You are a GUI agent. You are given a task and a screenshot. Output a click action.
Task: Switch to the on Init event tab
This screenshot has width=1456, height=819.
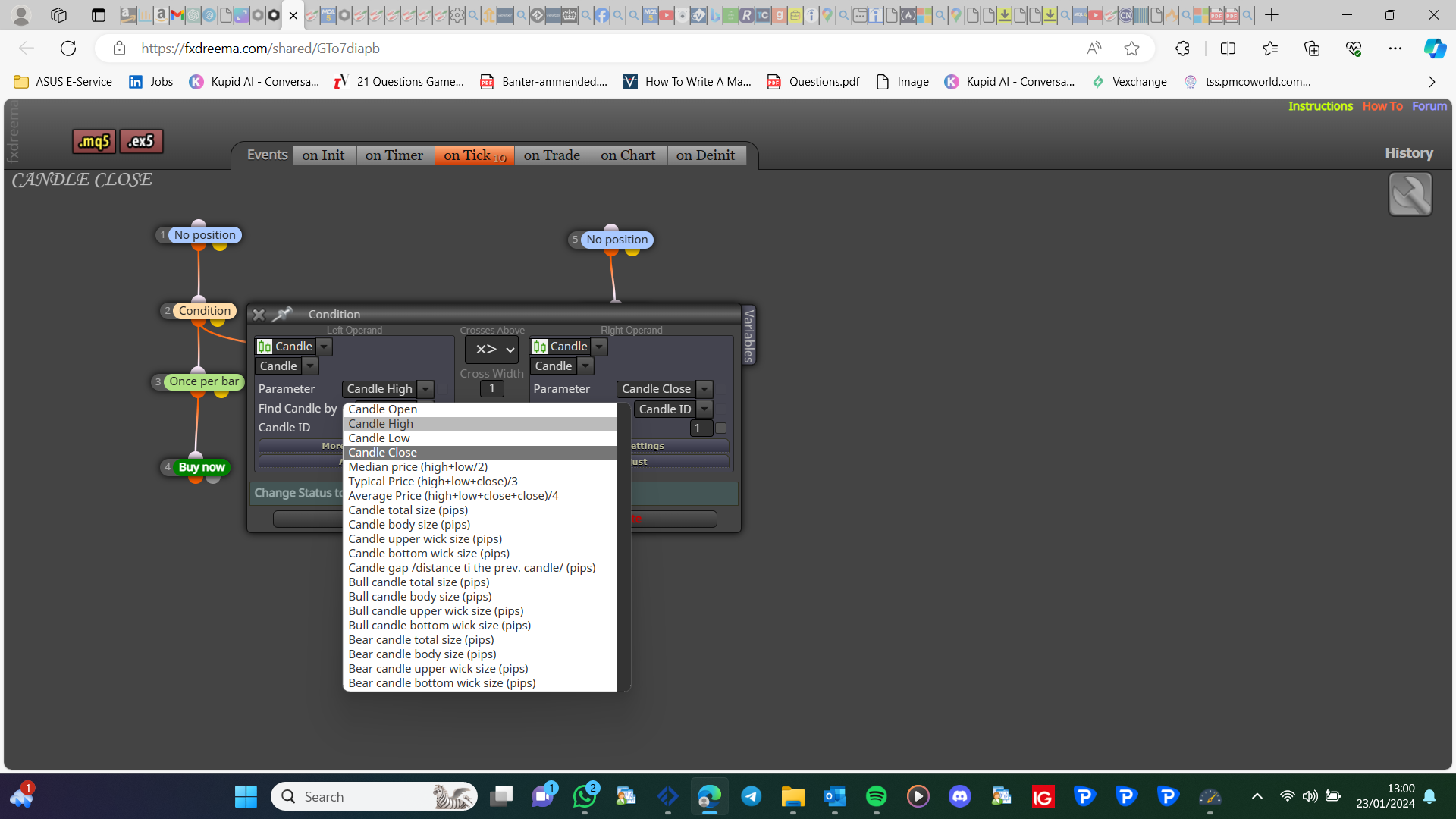point(323,155)
